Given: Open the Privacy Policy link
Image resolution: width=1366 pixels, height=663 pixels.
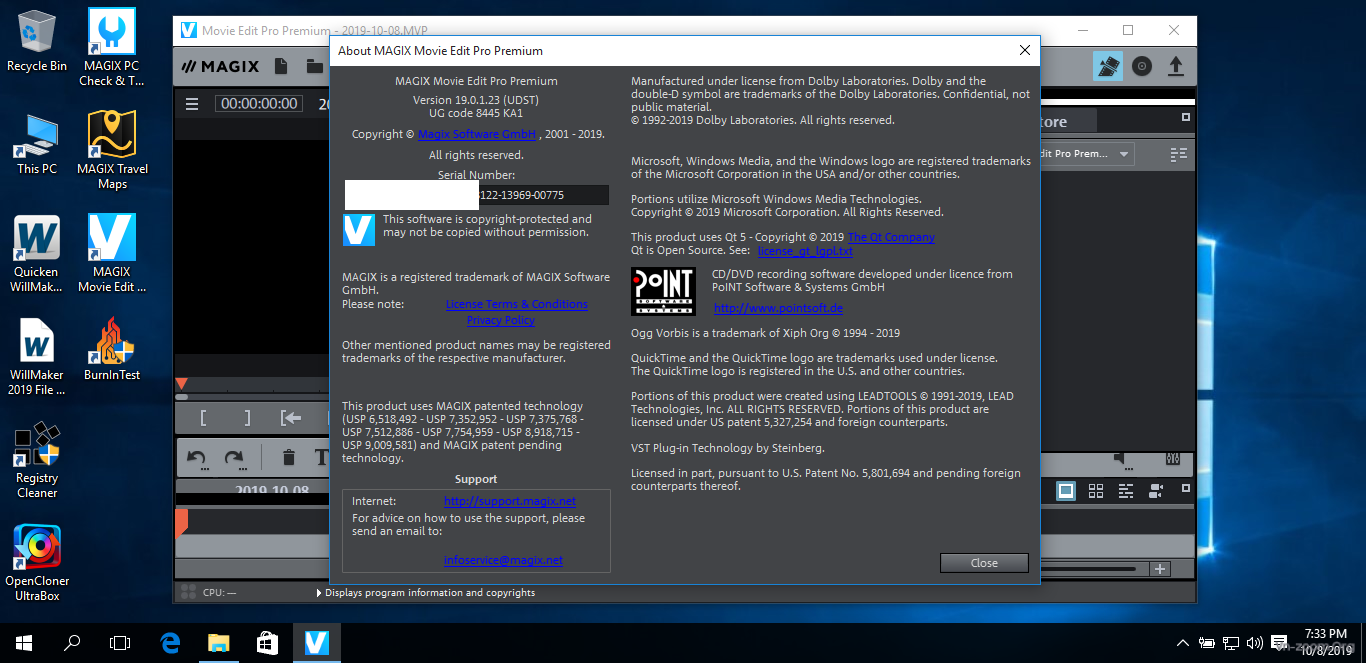Looking at the screenshot, I should 500,320.
